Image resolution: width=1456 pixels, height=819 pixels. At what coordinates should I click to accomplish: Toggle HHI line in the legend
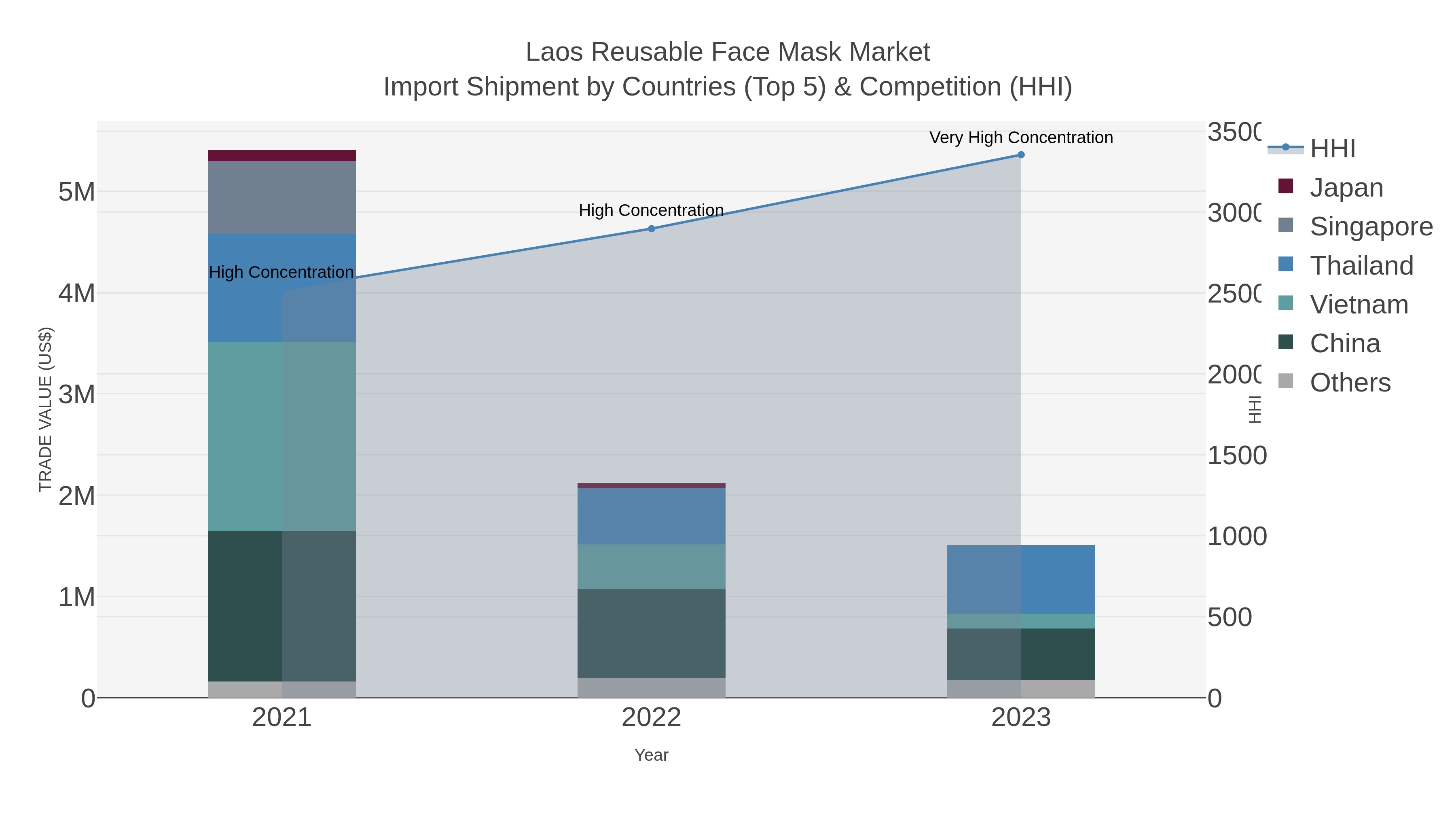click(1311, 149)
